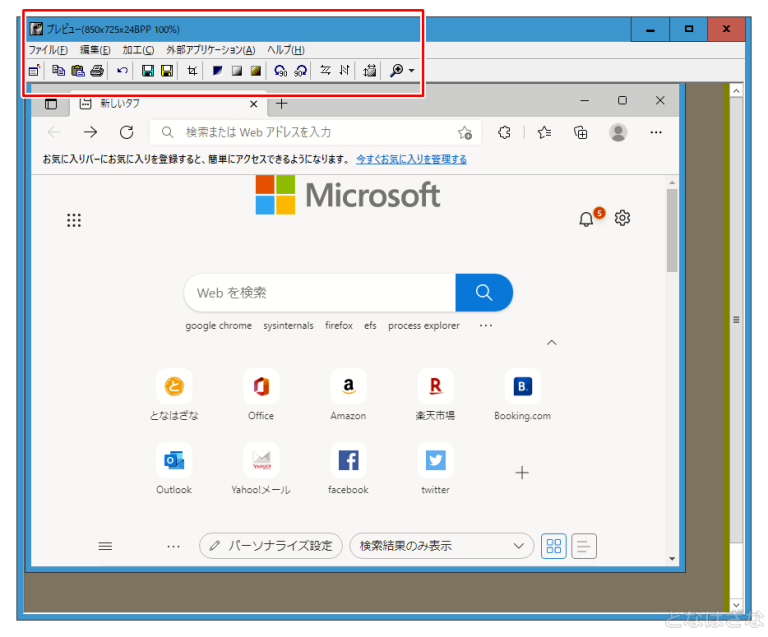The width and height of the screenshot is (768, 637).
Task: Click the Web を検索 search box
Action: click(x=320, y=293)
